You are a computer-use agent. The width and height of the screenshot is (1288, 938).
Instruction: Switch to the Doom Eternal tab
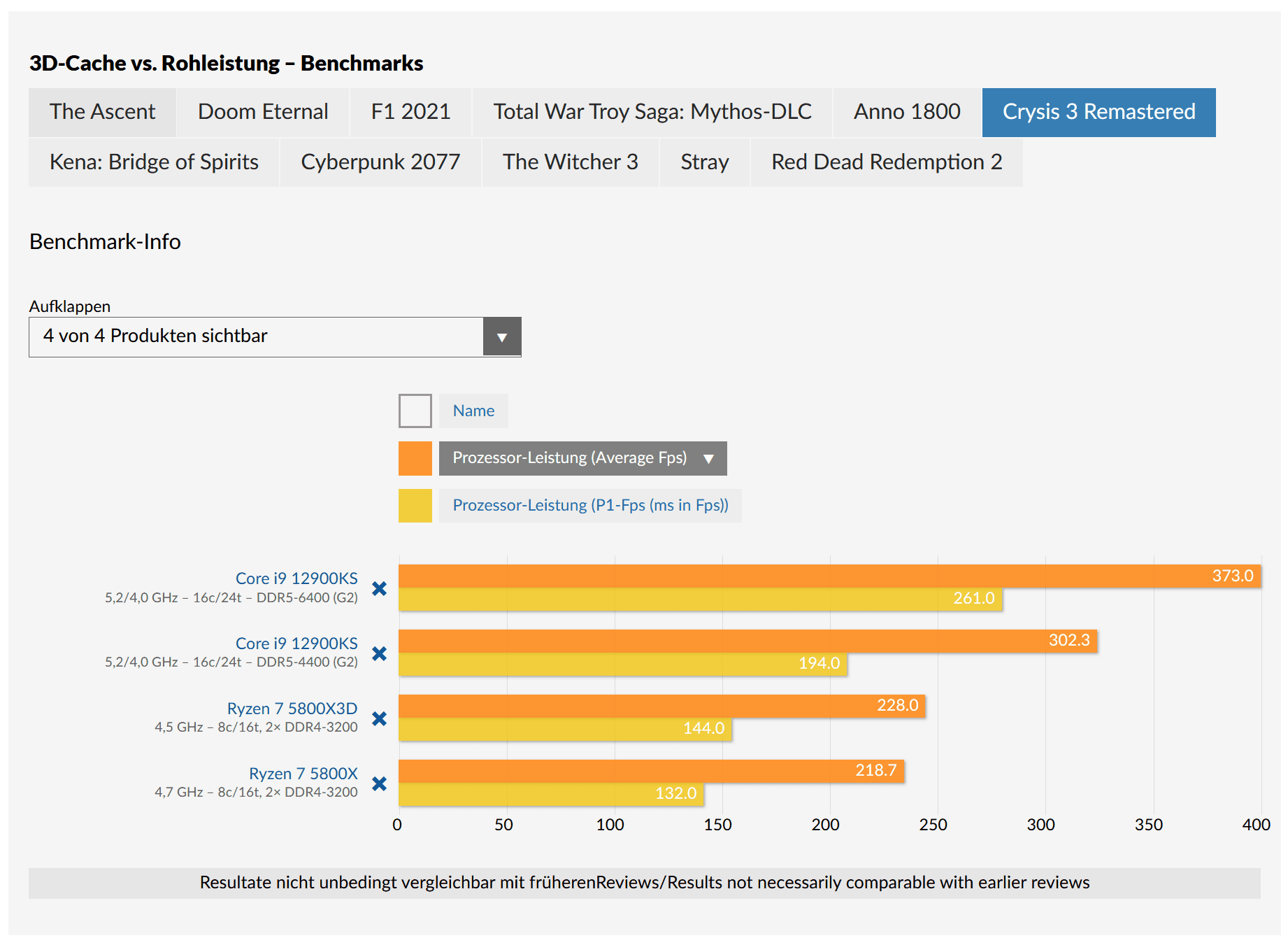(x=263, y=112)
